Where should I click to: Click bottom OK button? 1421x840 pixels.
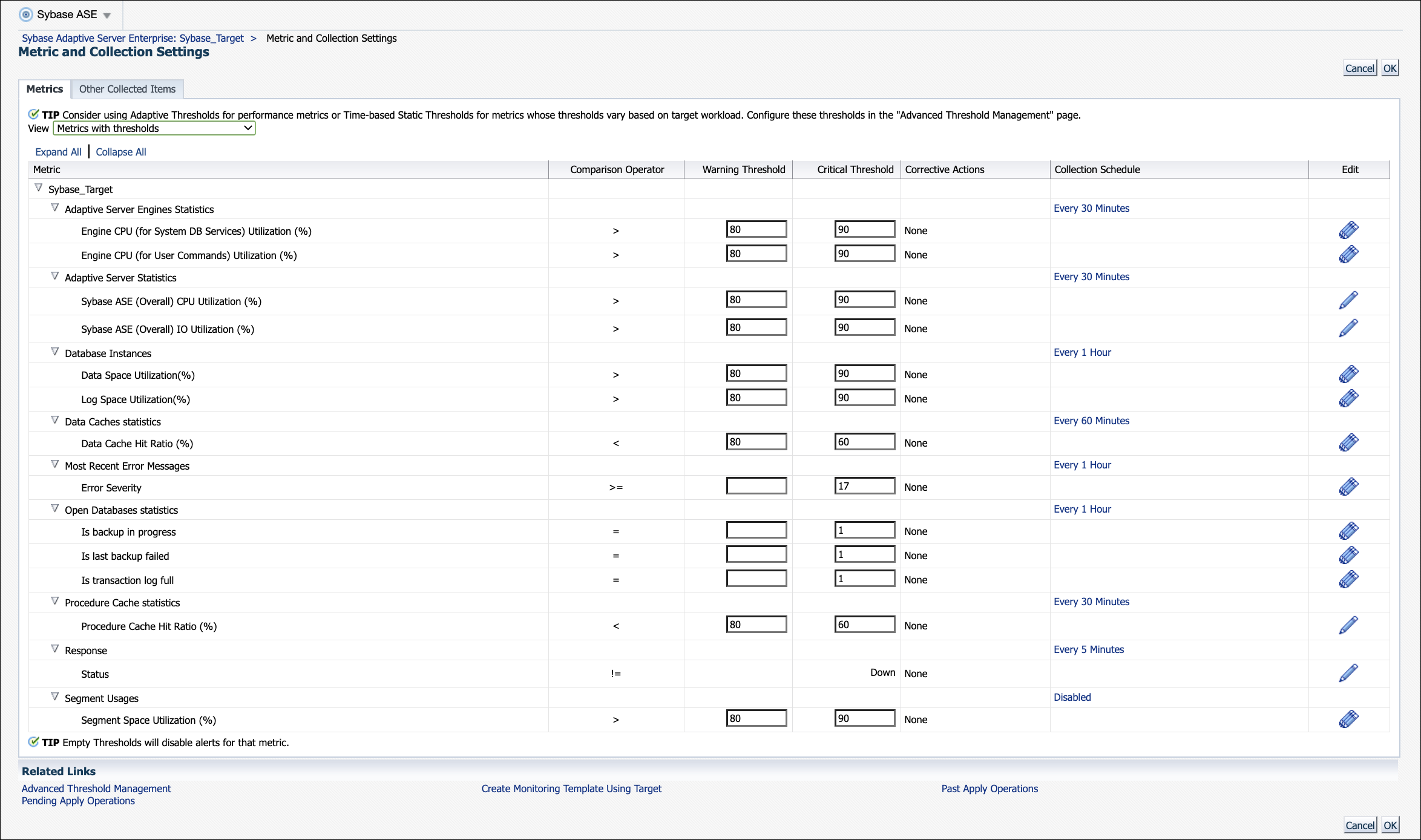1390,825
